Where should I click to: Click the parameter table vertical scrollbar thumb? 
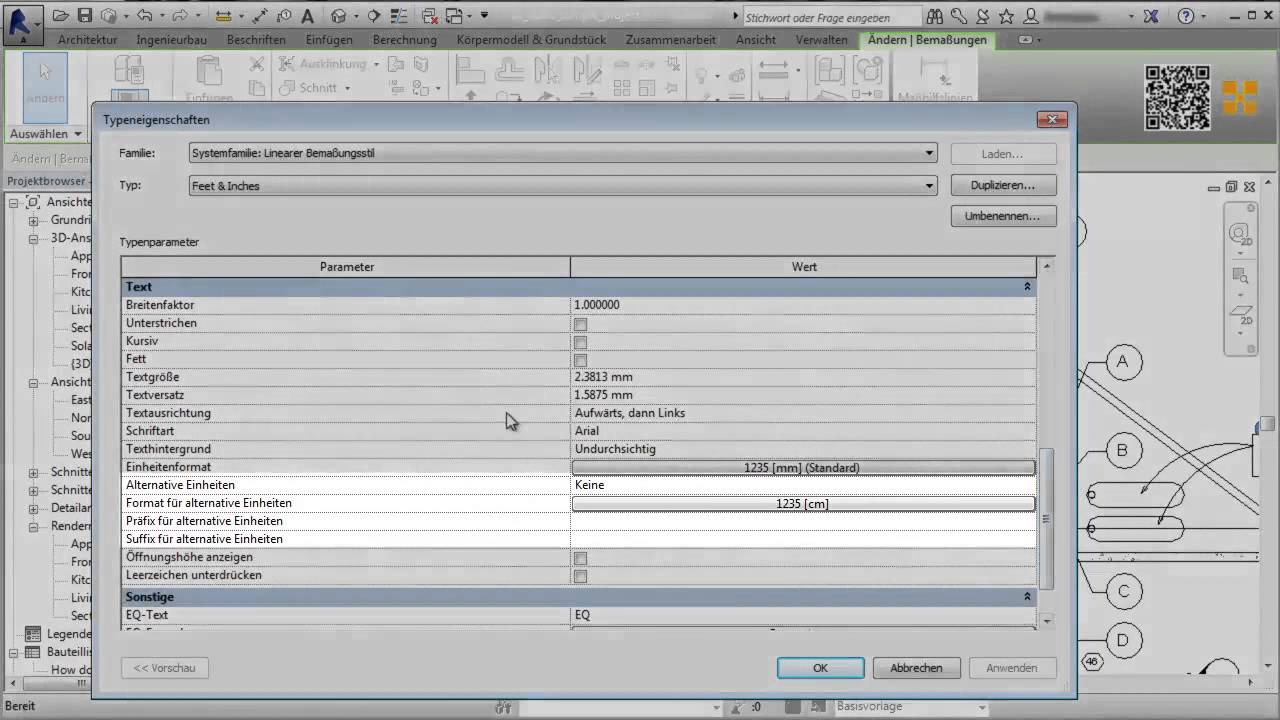coord(1047,518)
